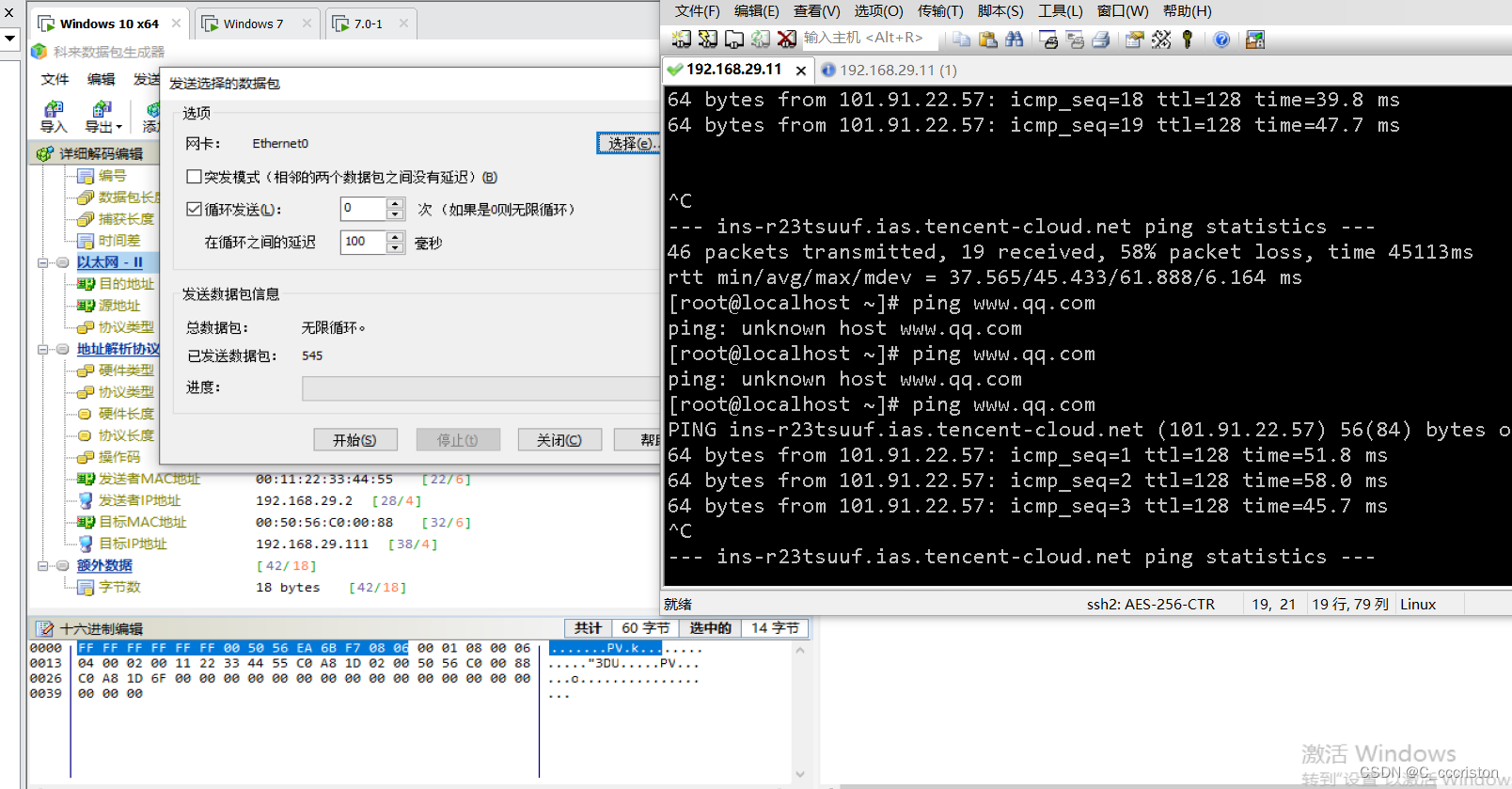Open Global Options tools icon
This screenshot has height=789, width=1512.
pyautogui.click(x=1161, y=39)
